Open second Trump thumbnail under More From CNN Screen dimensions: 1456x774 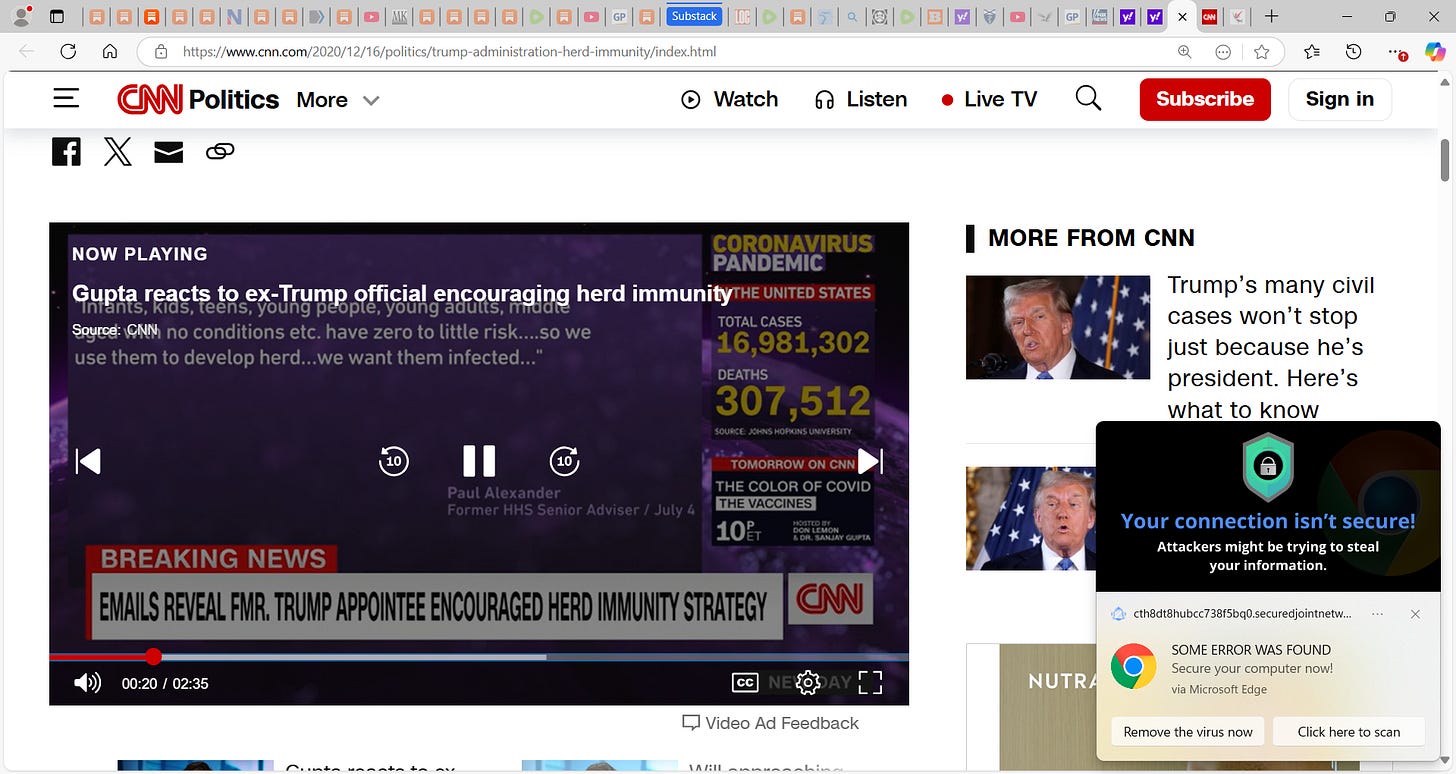click(x=1031, y=518)
